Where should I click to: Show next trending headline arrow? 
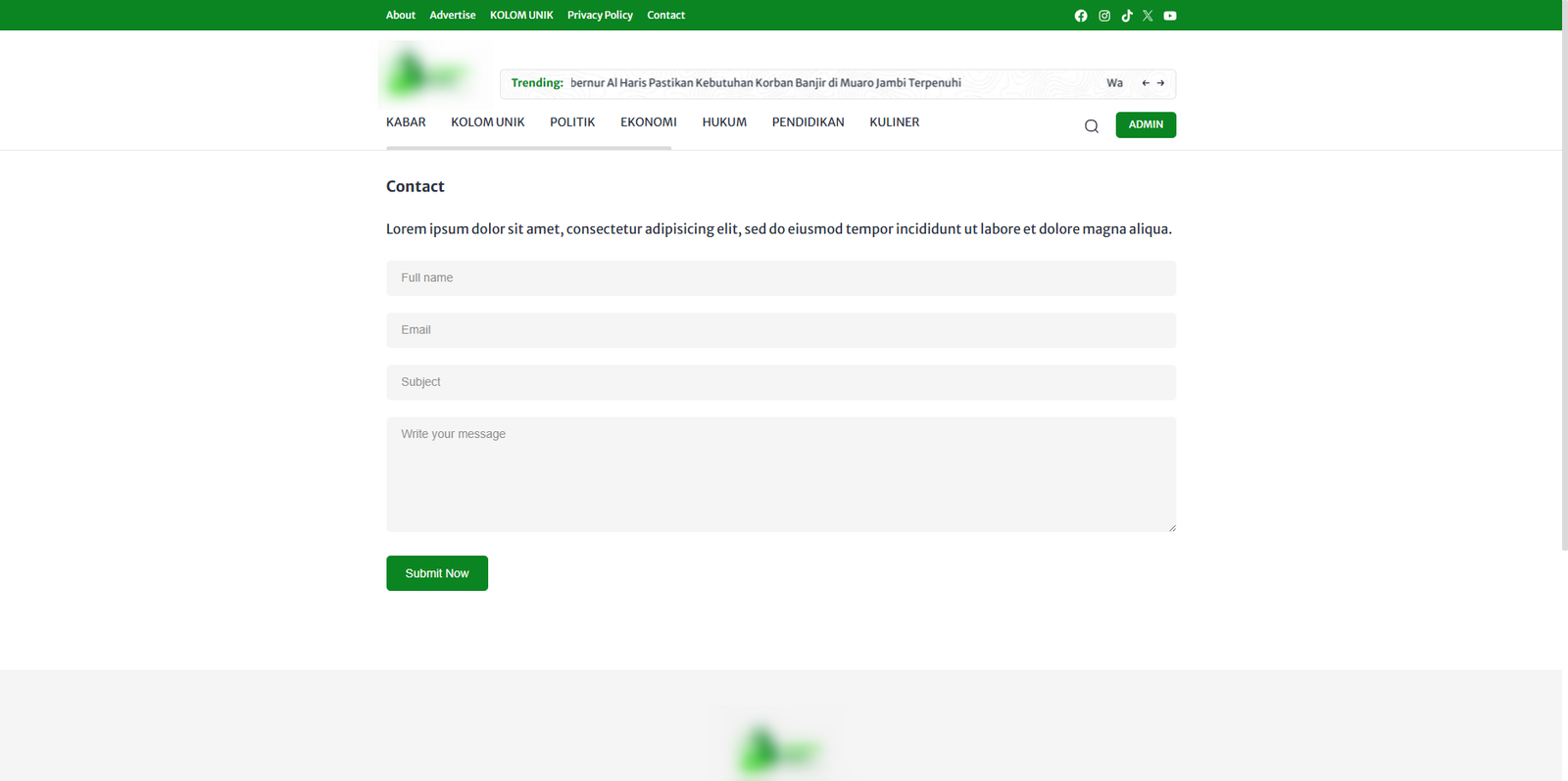point(1160,83)
